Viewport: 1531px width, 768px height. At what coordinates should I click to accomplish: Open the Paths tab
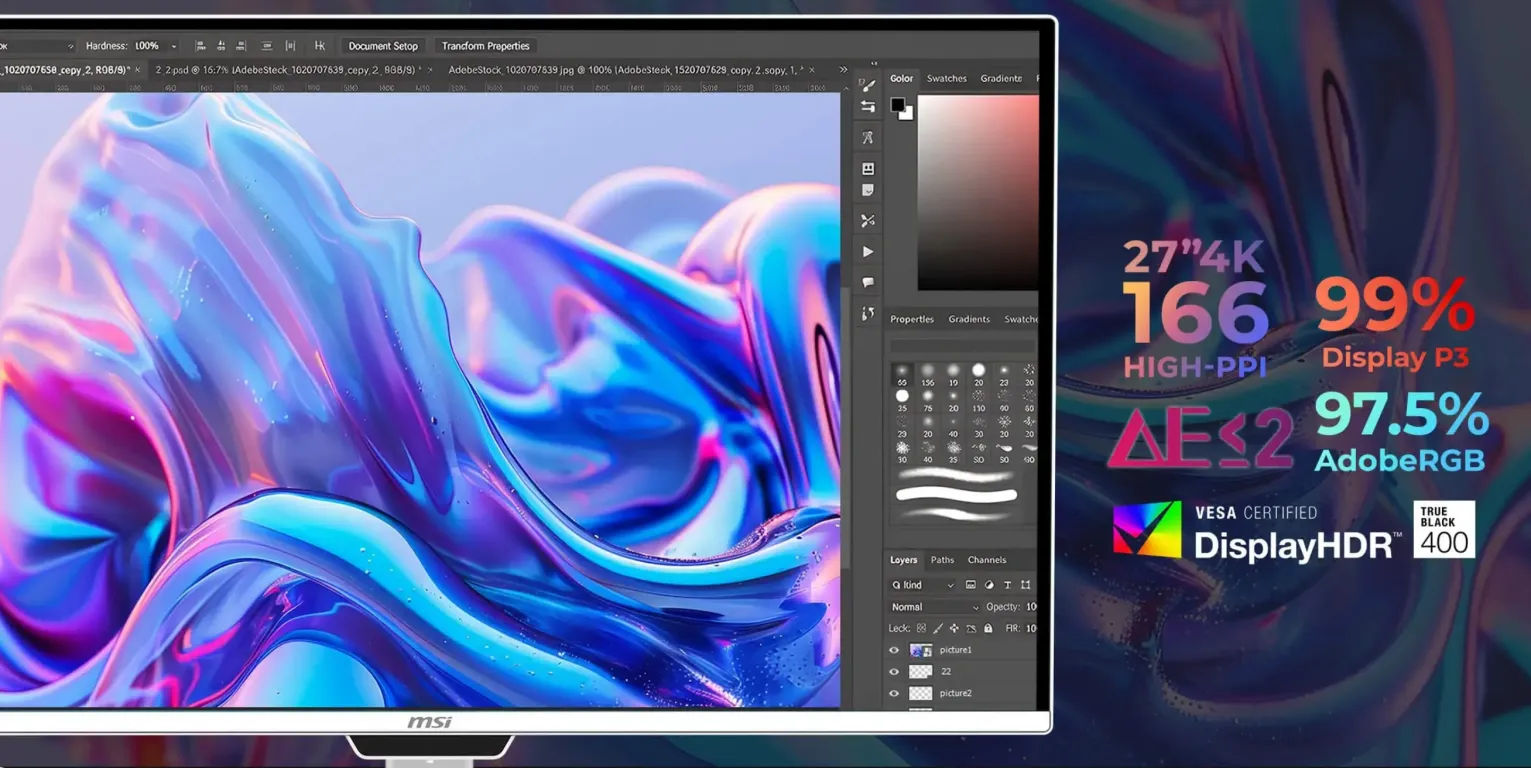pyautogui.click(x=942, y=560)
